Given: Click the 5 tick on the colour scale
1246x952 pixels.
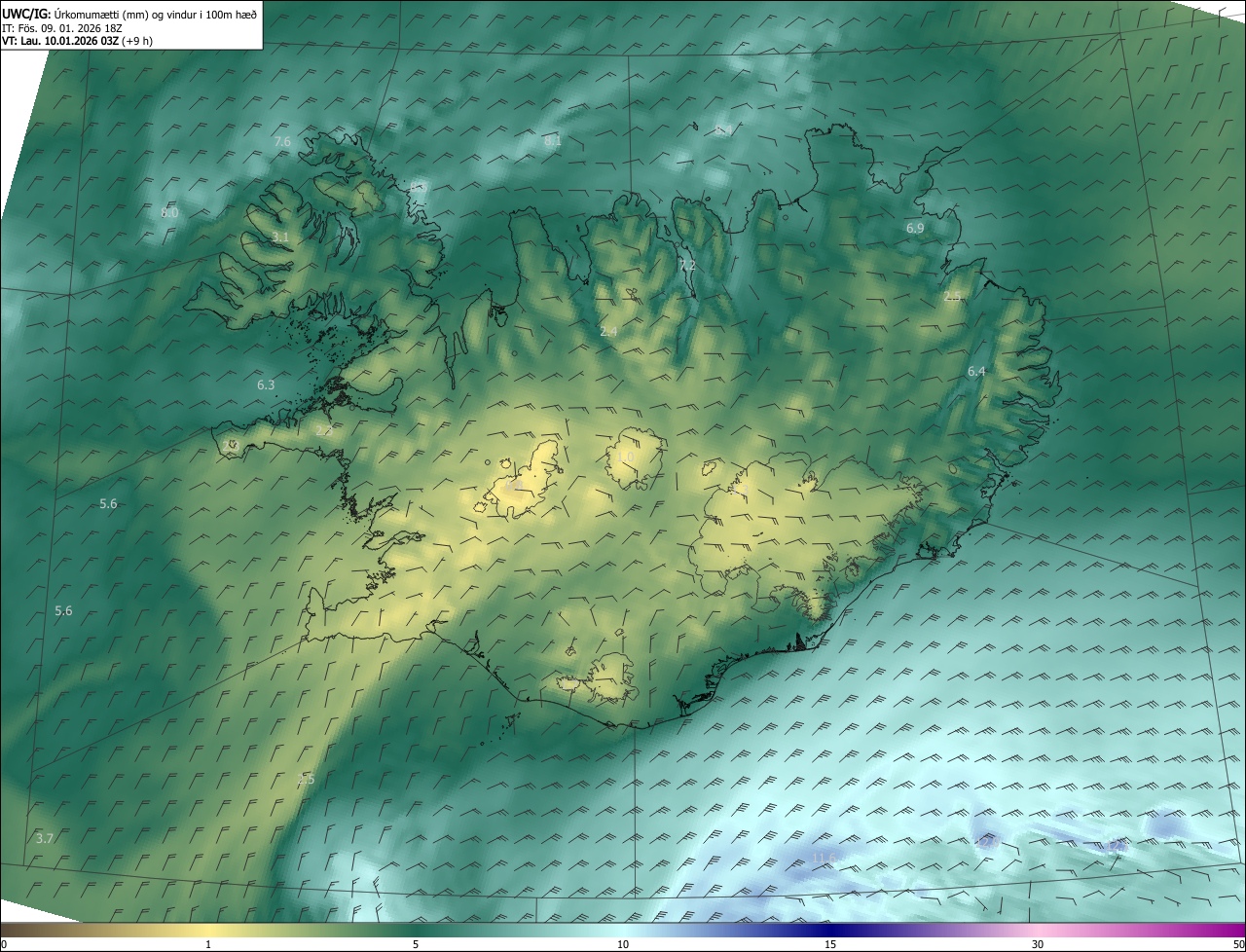Looking at the screenshot, I should click(416, 944).
